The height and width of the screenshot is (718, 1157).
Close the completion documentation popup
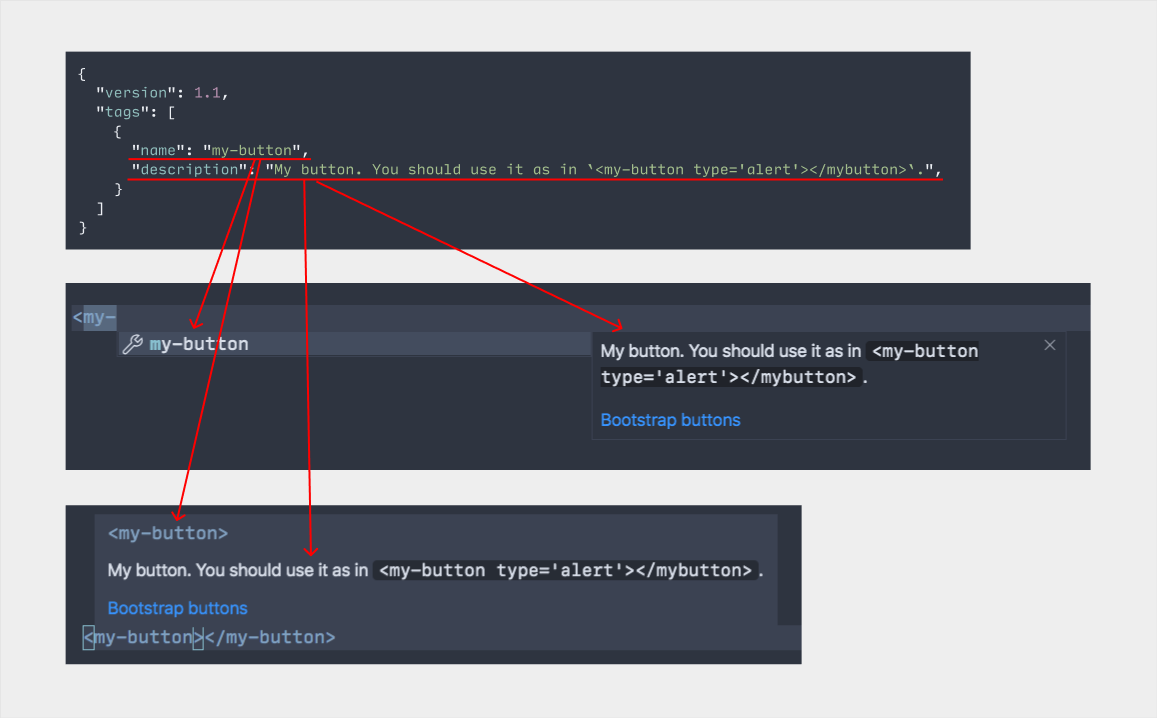click(x=1049, y=345)
